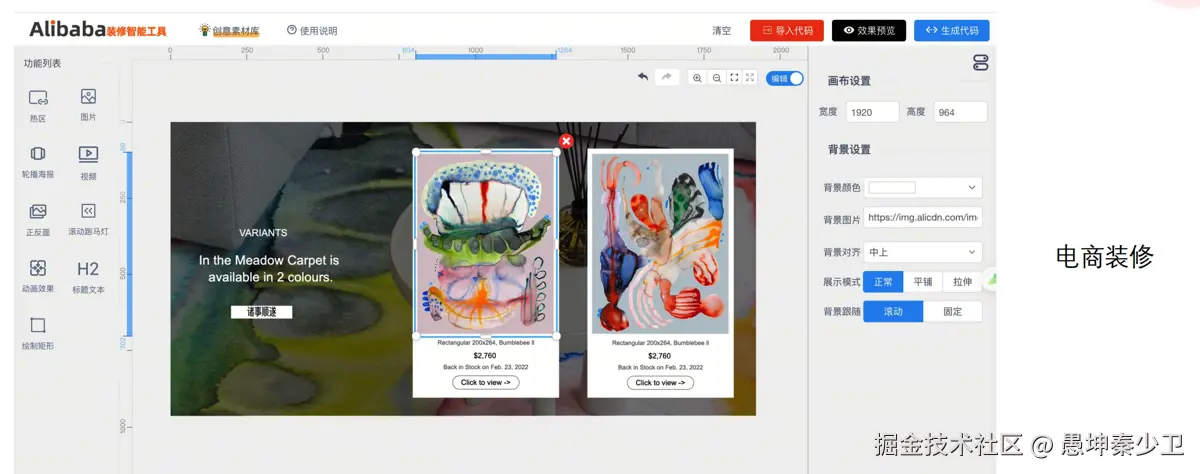
Task: Click the 清空 clear button
Action: 721,31
